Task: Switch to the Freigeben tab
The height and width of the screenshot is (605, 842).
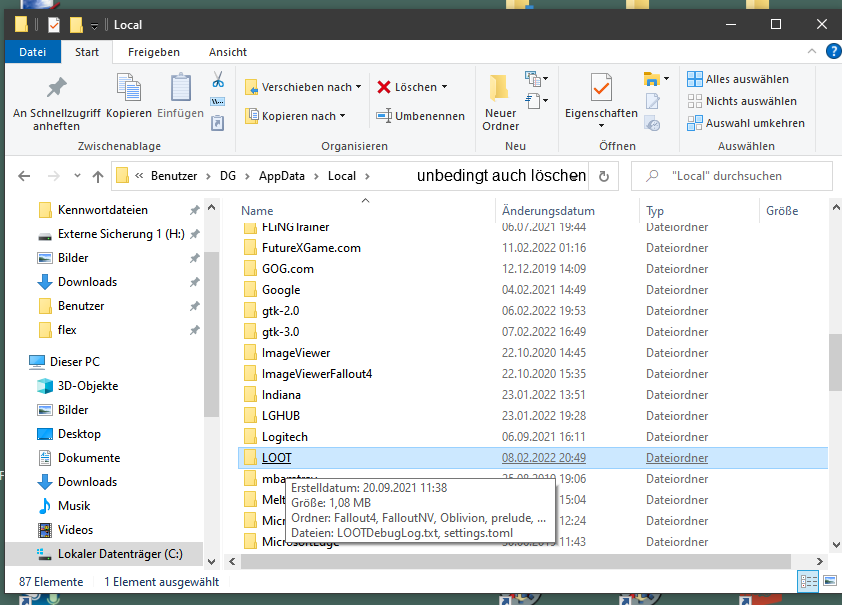Action: 154,52
